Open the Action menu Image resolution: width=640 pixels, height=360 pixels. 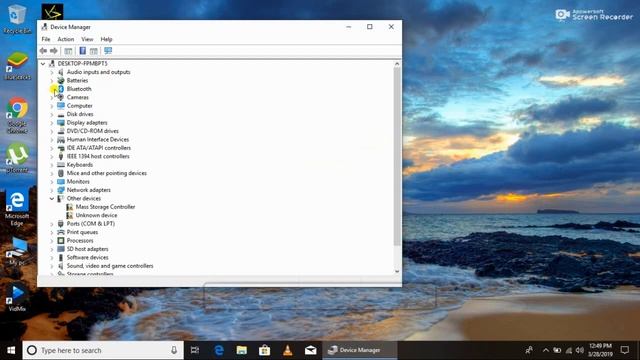66,39
